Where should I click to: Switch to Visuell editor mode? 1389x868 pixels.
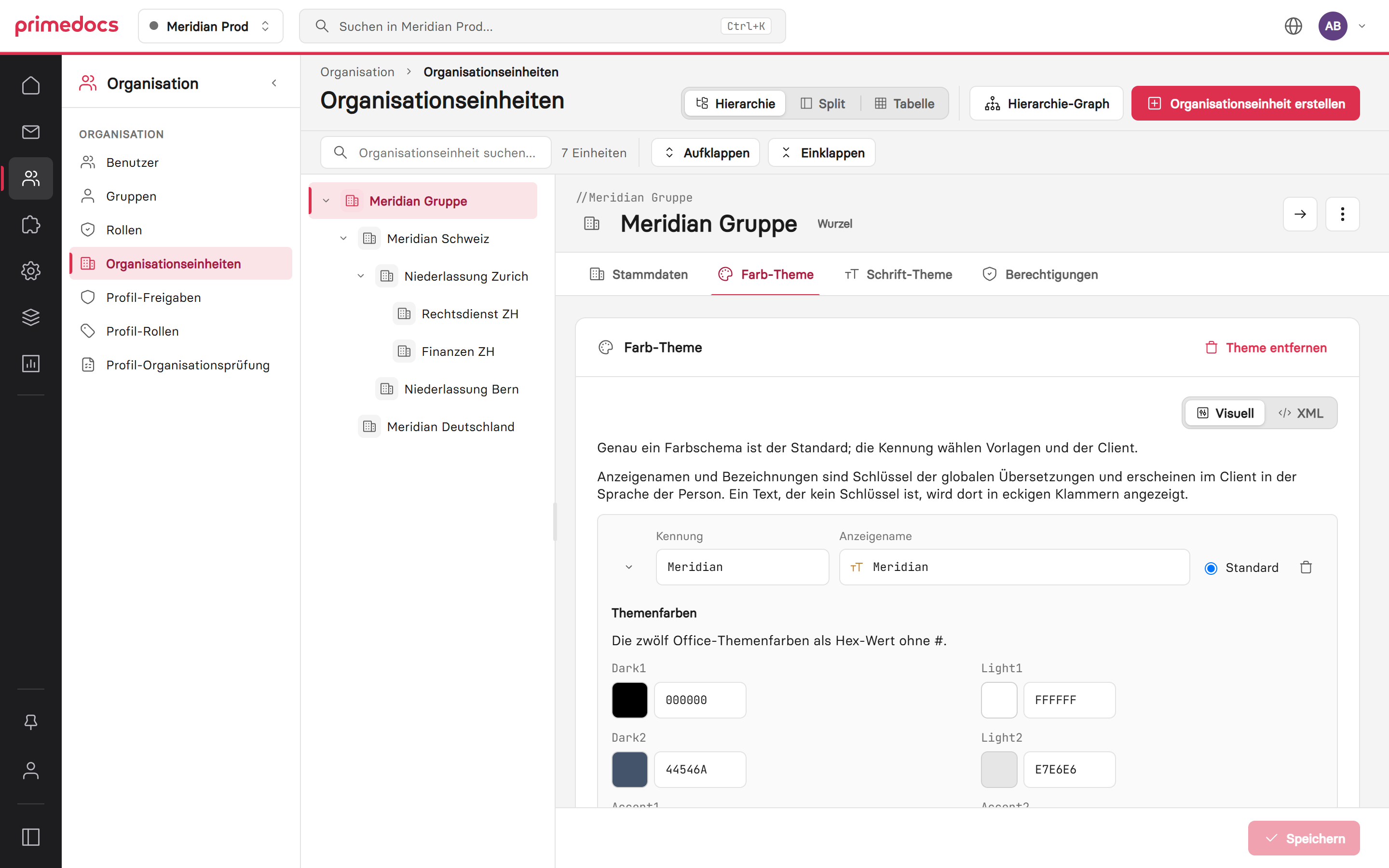1225,413
